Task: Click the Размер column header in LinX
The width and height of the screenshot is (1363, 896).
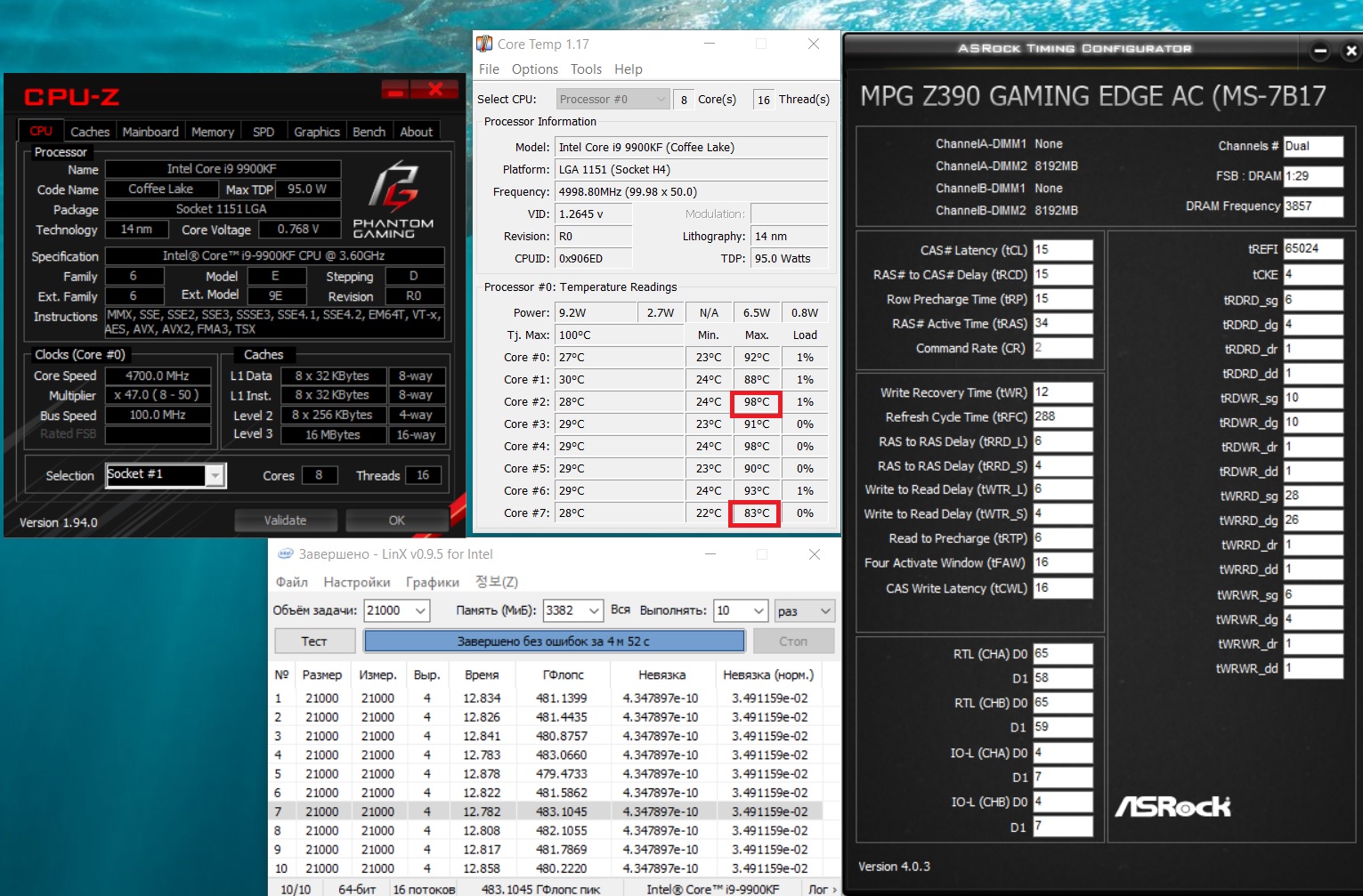Action: tap(322, 674)
